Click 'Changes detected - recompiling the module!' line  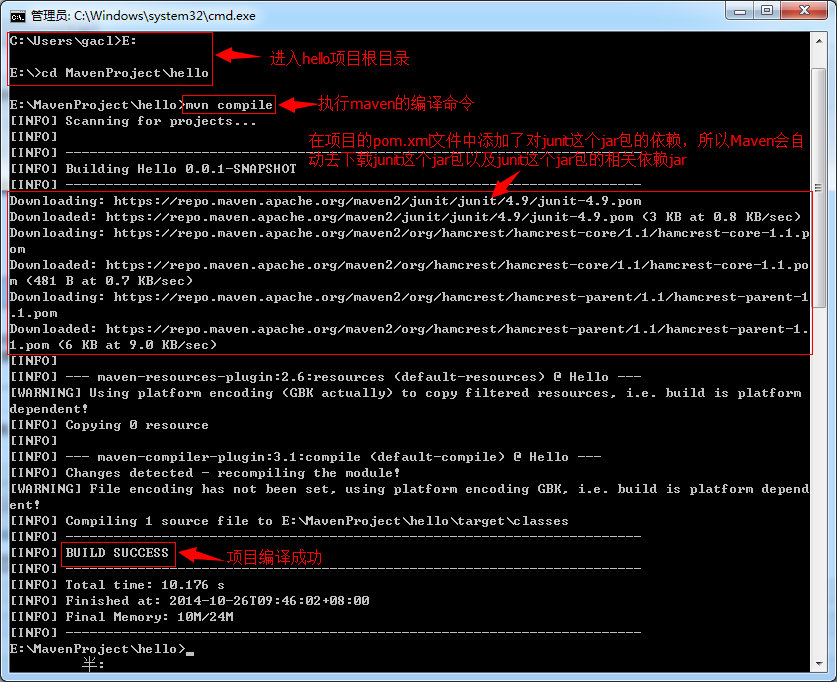tap(205, 473)
